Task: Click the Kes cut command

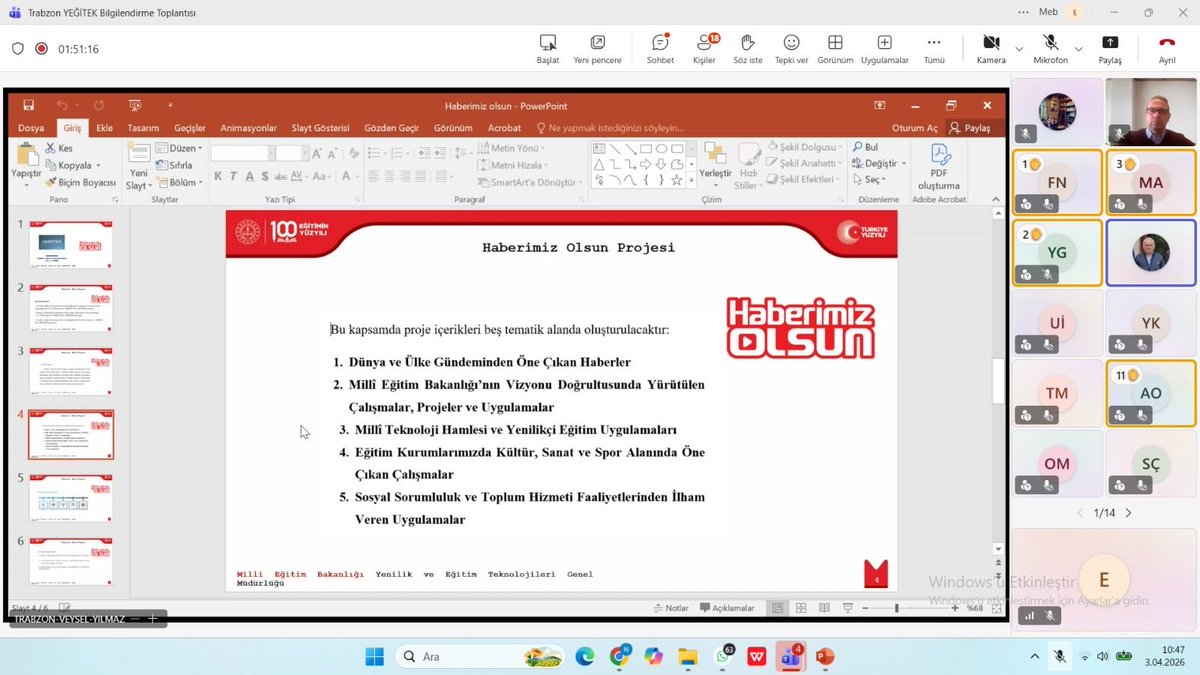Action: [59, 148]
